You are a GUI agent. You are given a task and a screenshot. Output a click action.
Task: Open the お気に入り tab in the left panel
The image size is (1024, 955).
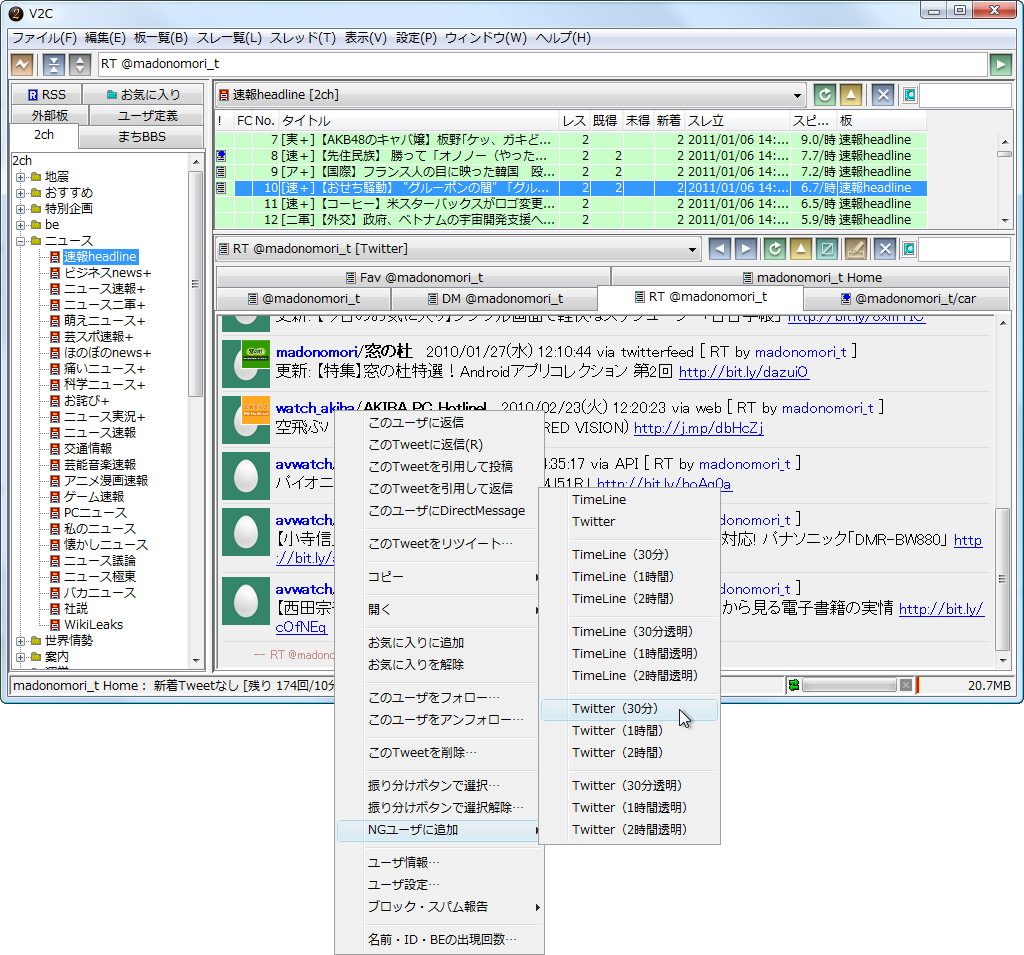[142, 95]
